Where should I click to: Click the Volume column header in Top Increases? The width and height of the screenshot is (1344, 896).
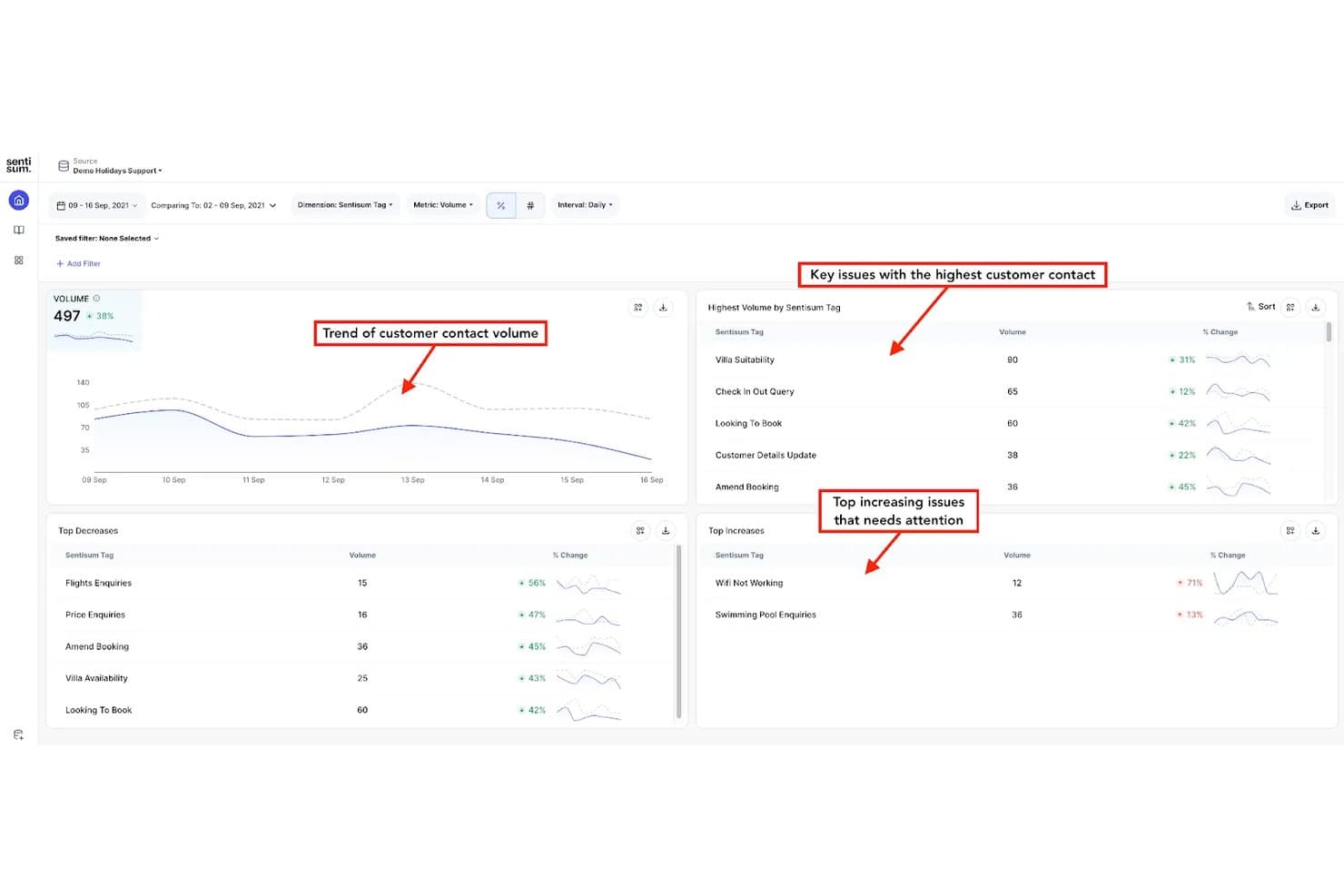pos(1017,556)
